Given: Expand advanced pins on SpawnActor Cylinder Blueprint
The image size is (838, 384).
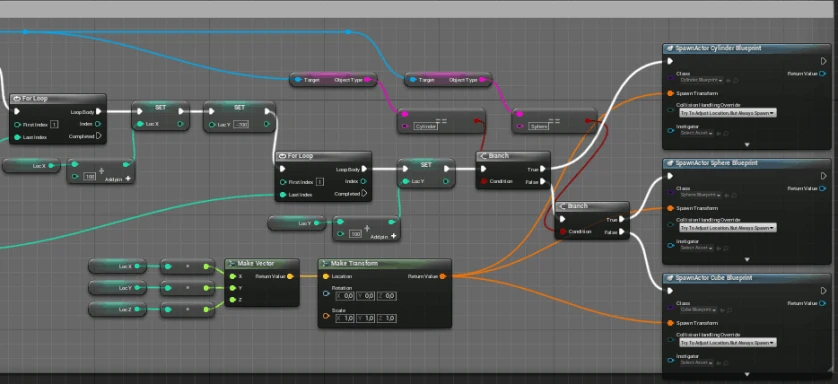Looking at the screenshot, I should tap(747, 145).
